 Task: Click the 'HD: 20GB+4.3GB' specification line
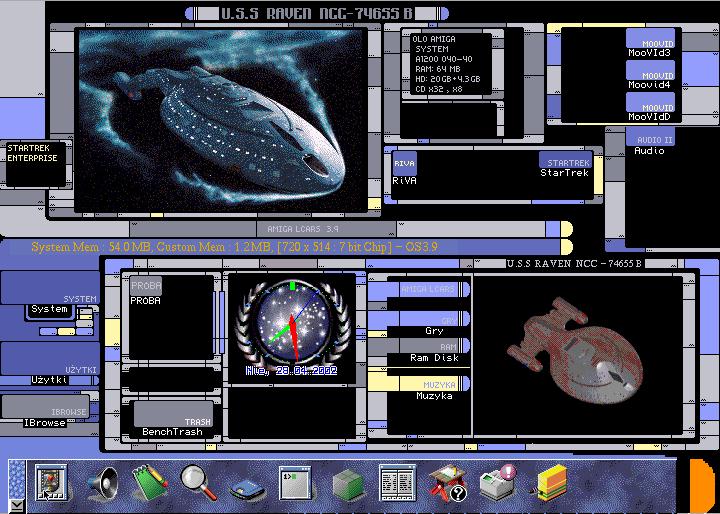447,79
